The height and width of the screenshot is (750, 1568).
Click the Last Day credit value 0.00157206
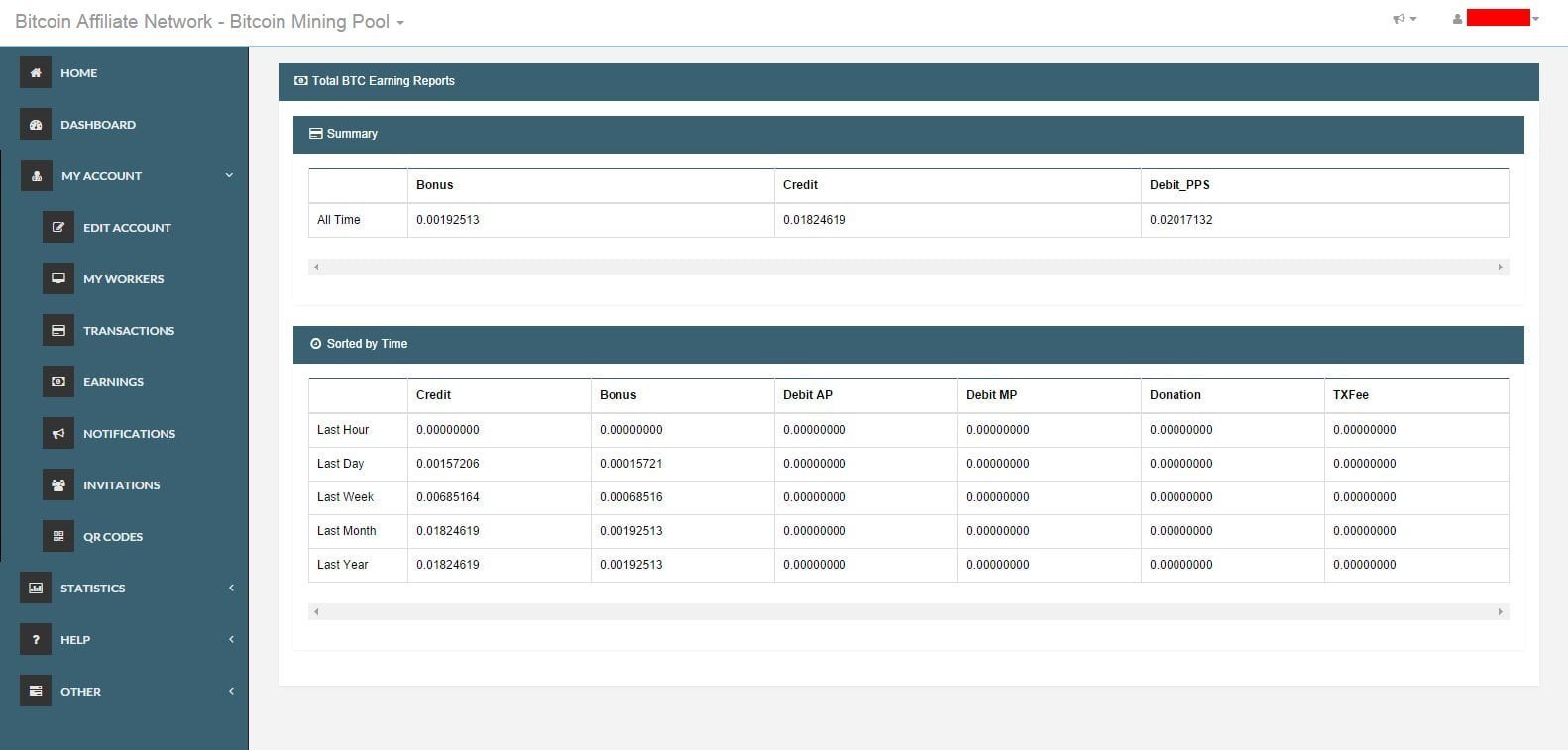click(448, 464)
